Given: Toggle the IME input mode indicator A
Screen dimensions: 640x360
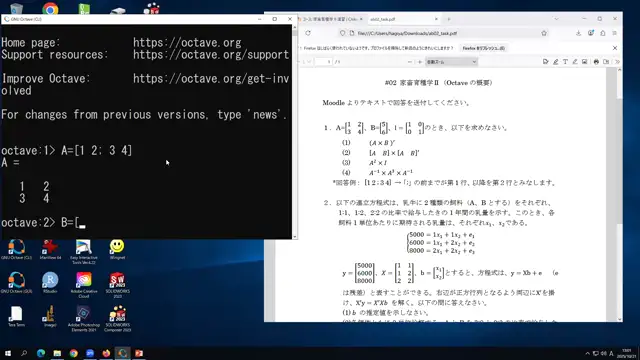Looking at the screenshot, I should 611,353.
